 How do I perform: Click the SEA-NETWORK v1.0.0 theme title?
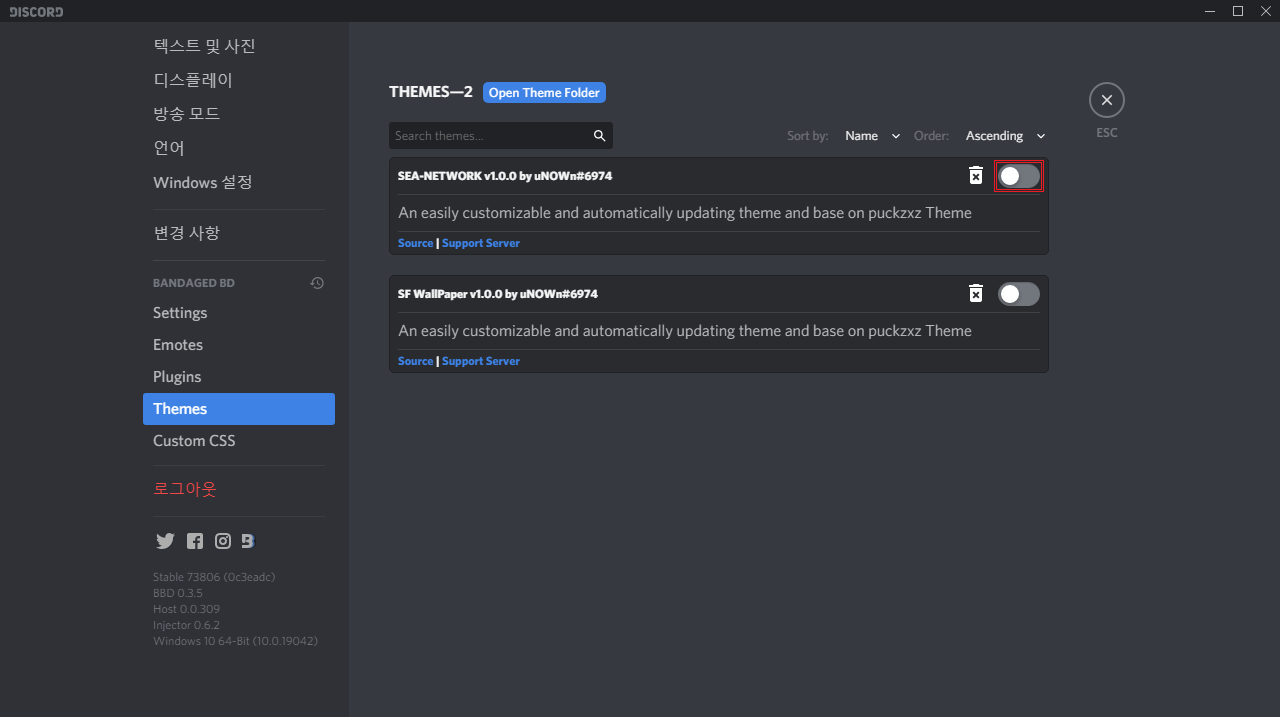(x=505, y=176)
